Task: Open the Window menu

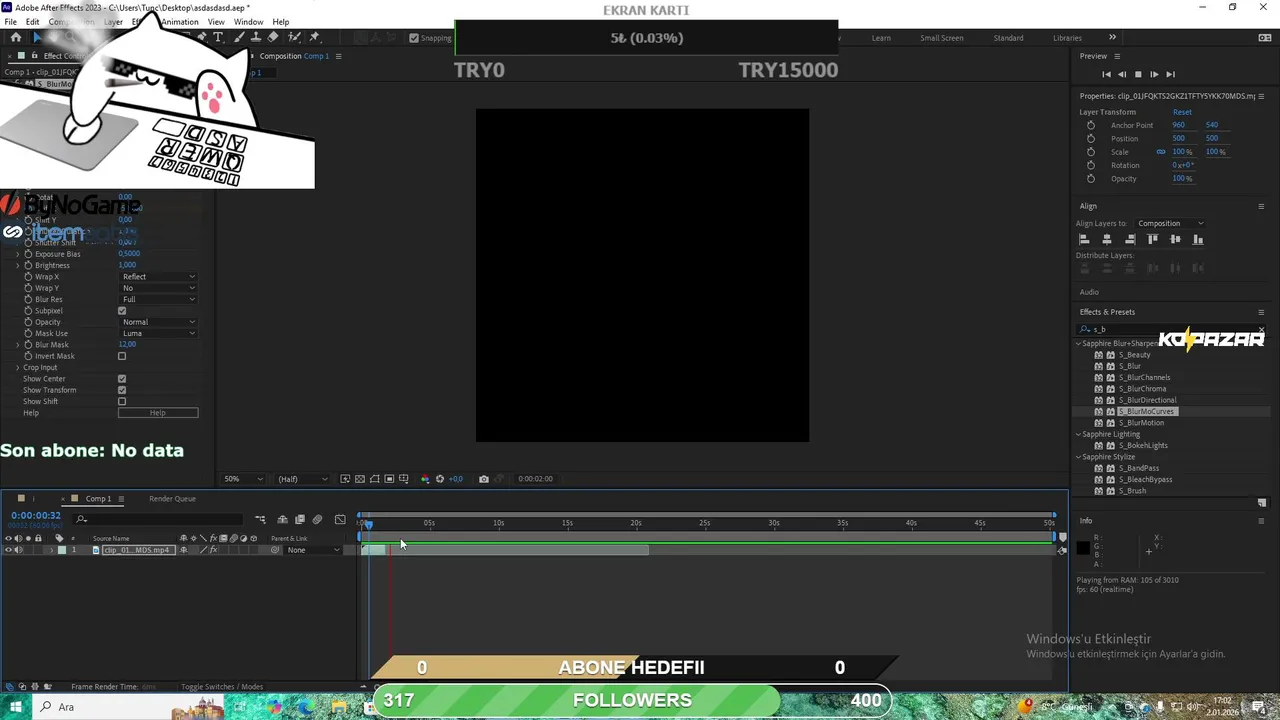Action: click(248, 22)
